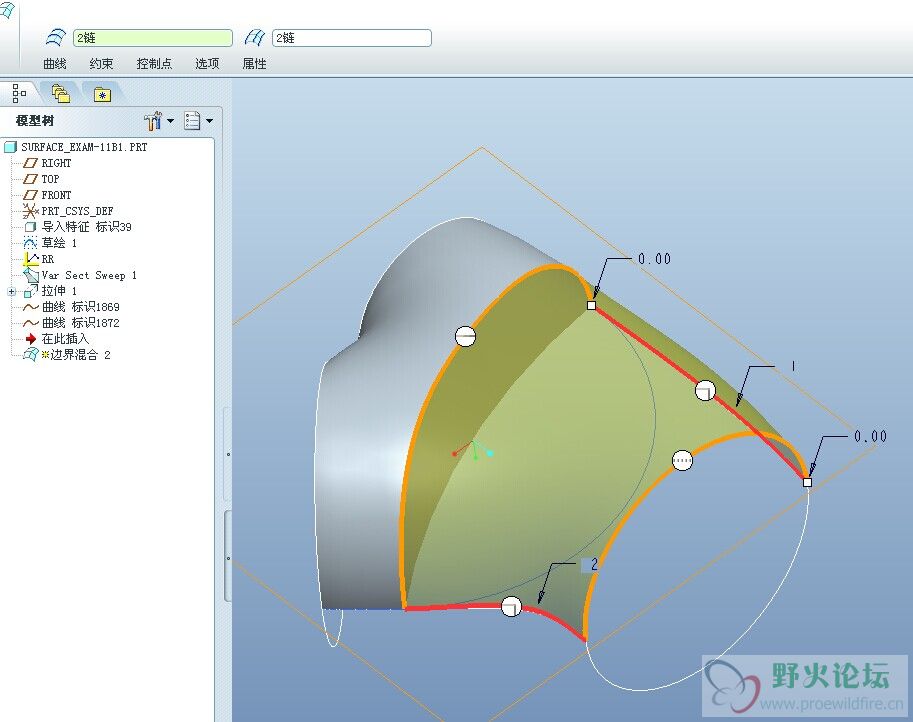Open the 选项 panel tab
913x722 pixels.
[207, 63]
